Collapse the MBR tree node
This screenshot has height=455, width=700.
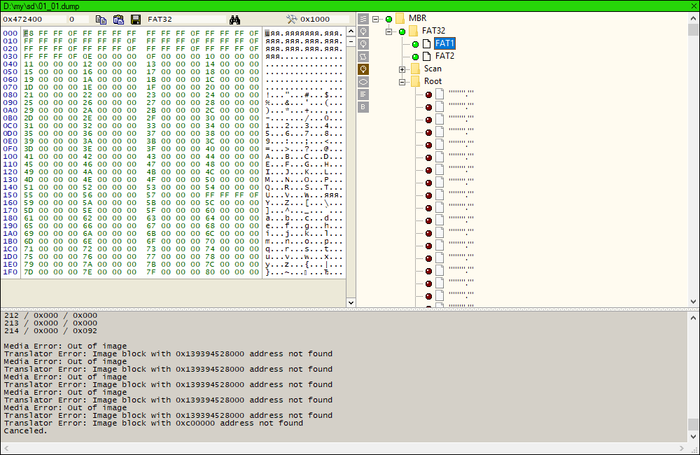[375, 19]
